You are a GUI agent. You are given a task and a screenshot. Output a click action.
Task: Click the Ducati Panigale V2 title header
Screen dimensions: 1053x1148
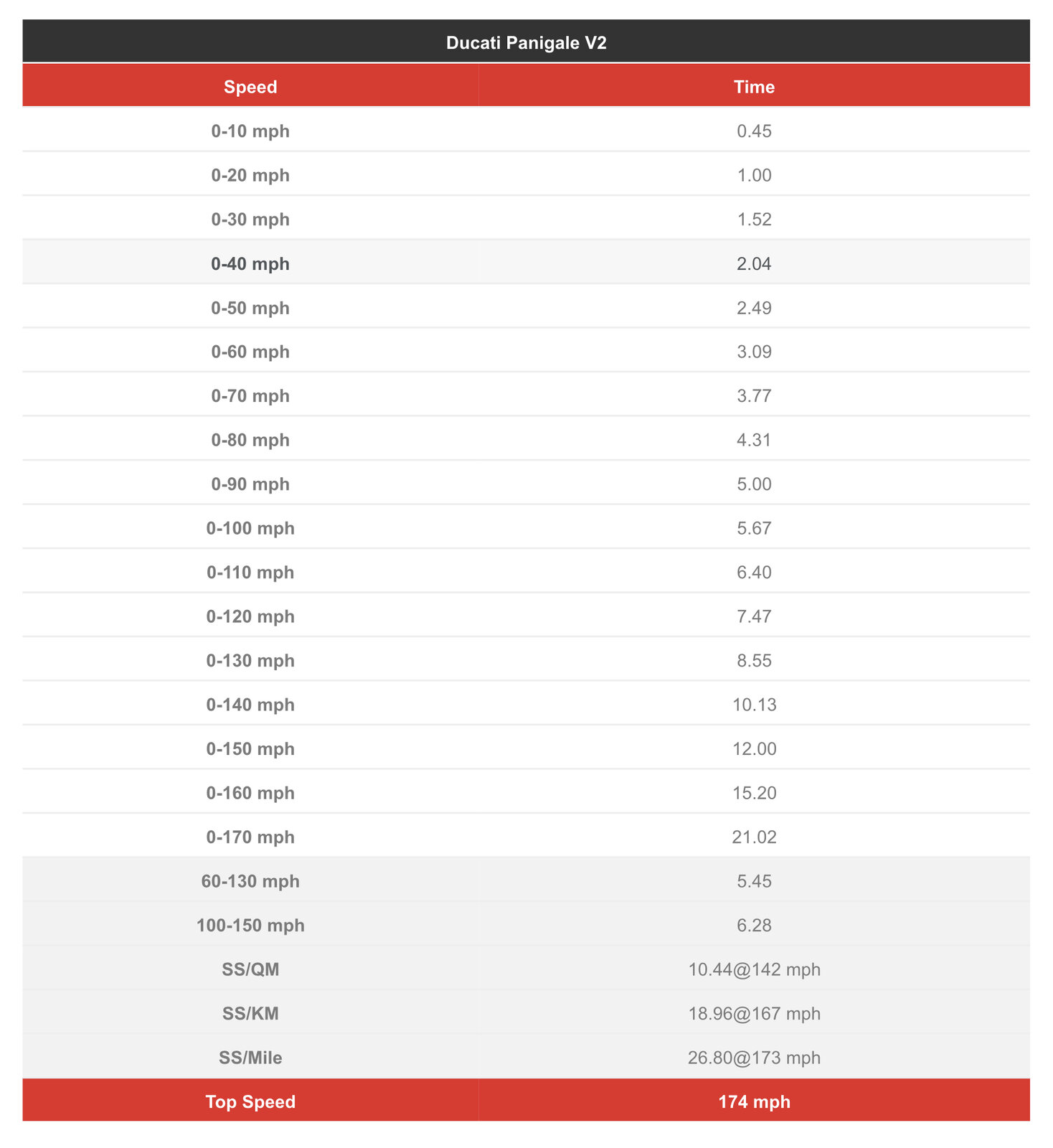pos(526,43)
